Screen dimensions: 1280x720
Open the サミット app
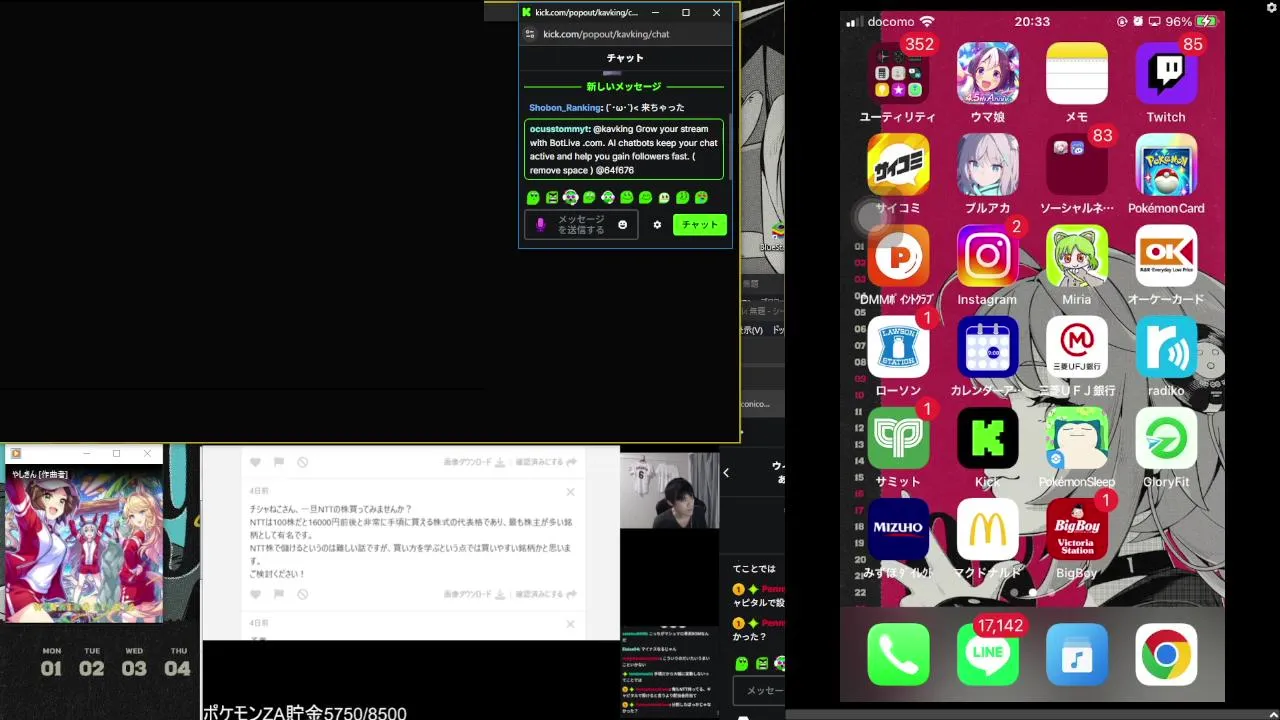pos(898,438)
